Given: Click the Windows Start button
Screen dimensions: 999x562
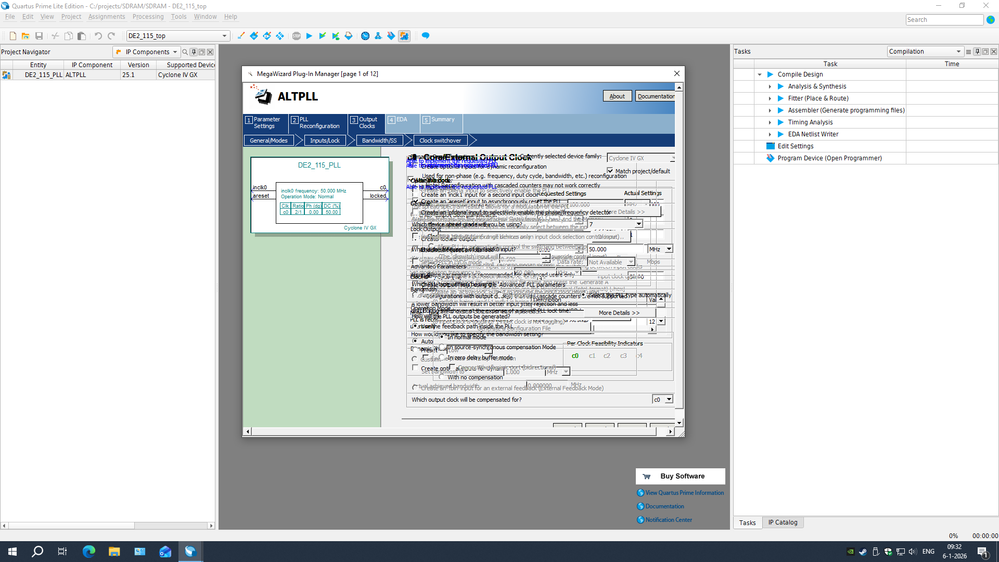Looking at the screenshot, I should (x=12, y=551).
